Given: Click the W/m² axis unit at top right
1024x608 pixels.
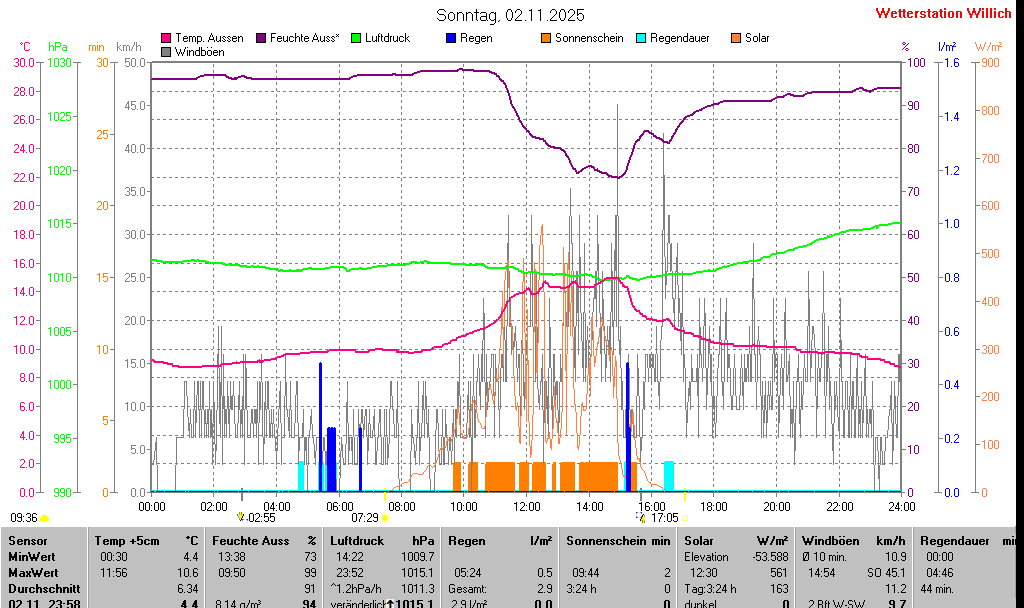Looking at the screenshot, I should [x=988, y=47].
